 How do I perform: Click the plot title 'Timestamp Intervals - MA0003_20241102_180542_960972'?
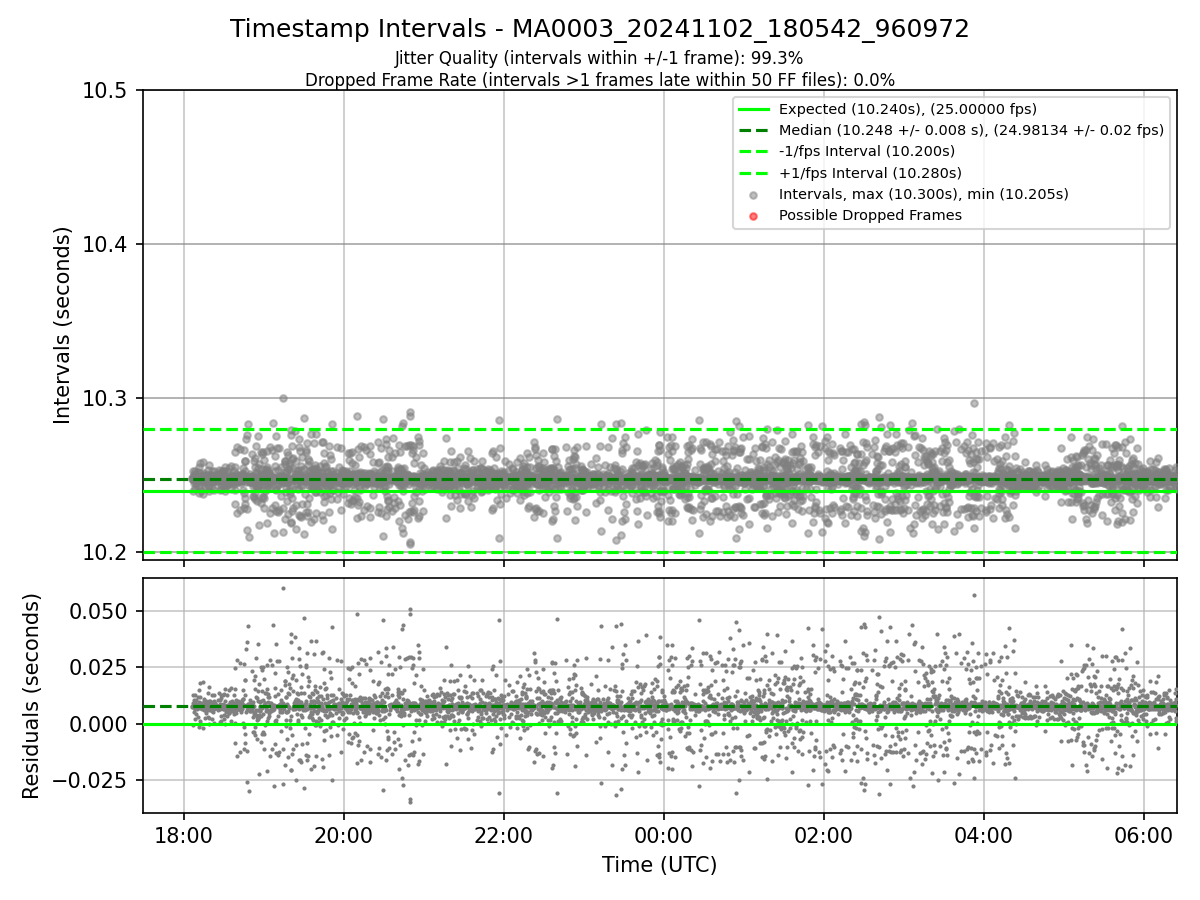point(600,29)
